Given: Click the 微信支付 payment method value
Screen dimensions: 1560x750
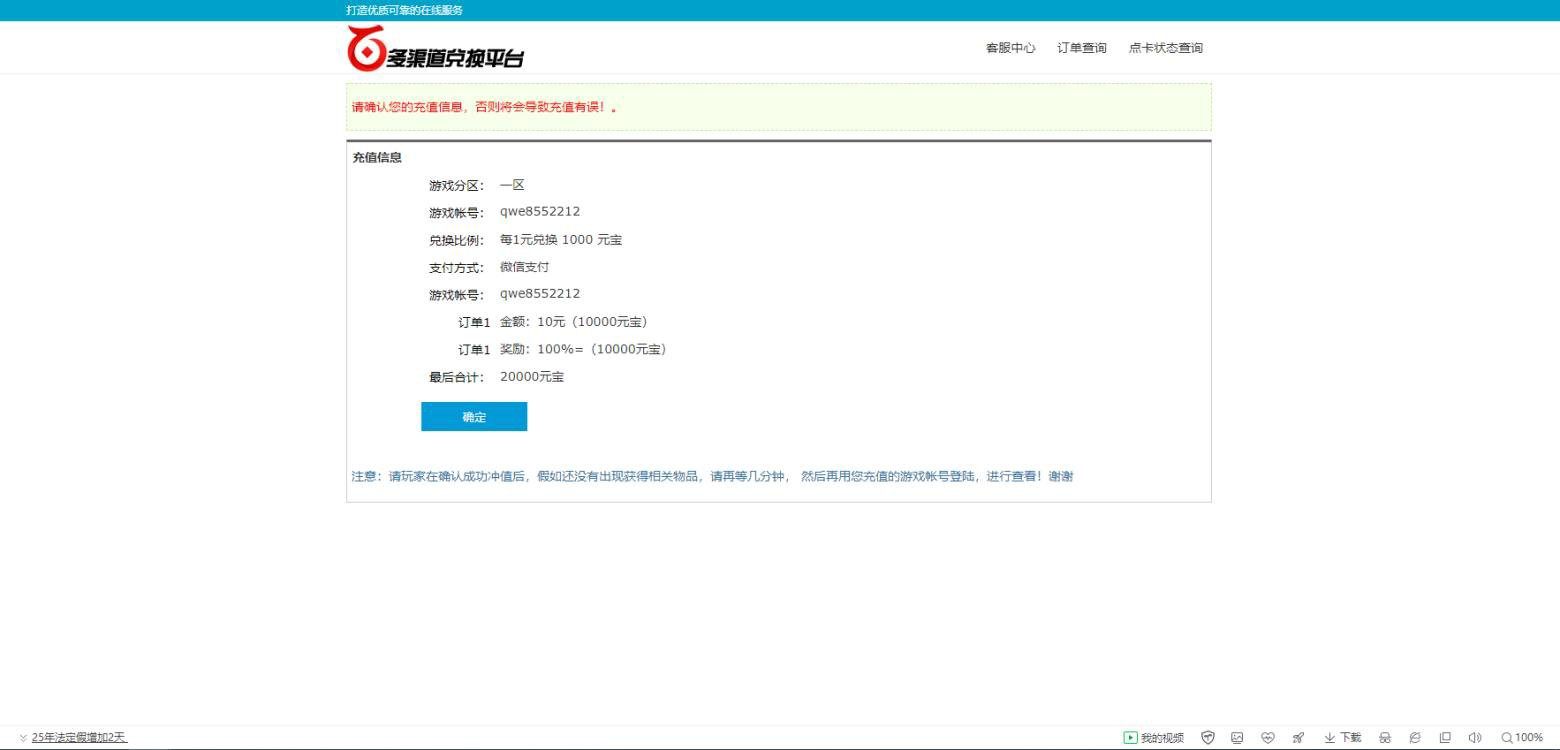Looking at the screenshot, I should click(525, 267).
